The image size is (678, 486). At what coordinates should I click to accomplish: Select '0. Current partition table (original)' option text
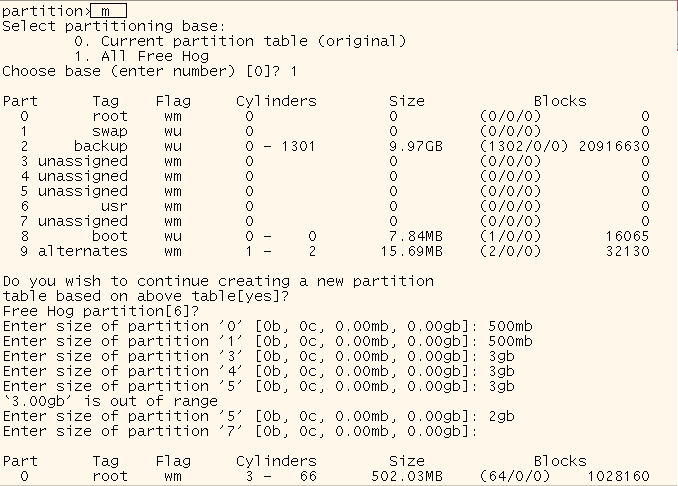[x=240, y=42]
